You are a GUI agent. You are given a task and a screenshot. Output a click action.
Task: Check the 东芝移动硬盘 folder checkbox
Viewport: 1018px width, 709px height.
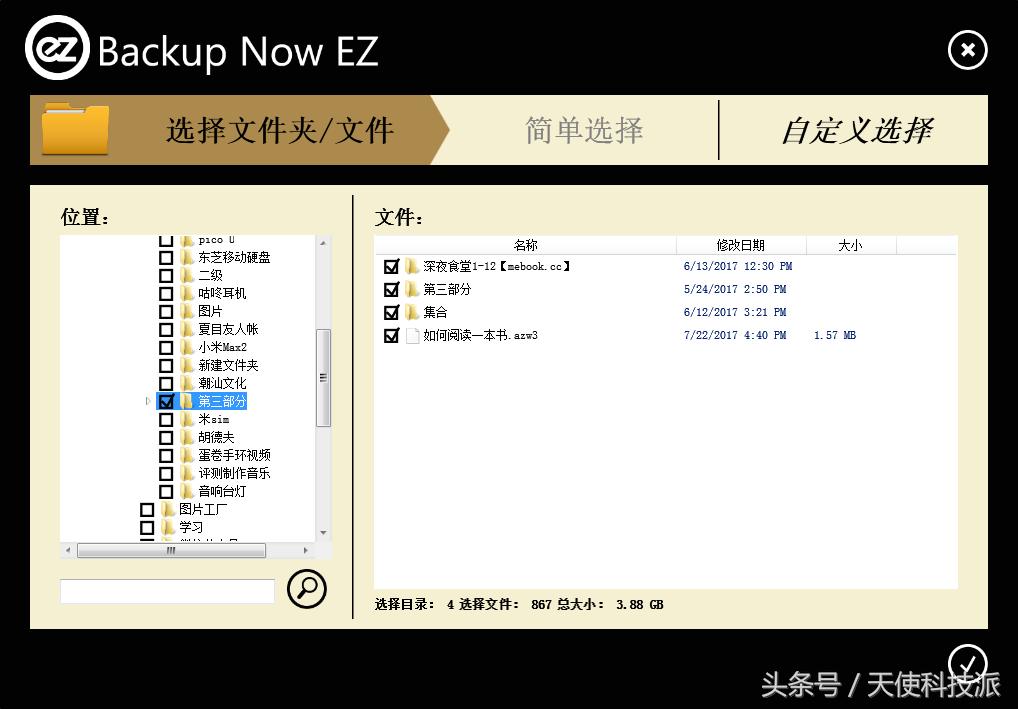pyautogui.click(x=166, y=258)
